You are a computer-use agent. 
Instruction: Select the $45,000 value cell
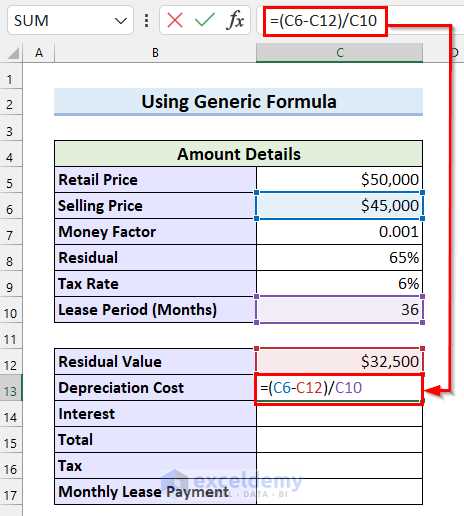click(339, 206)
